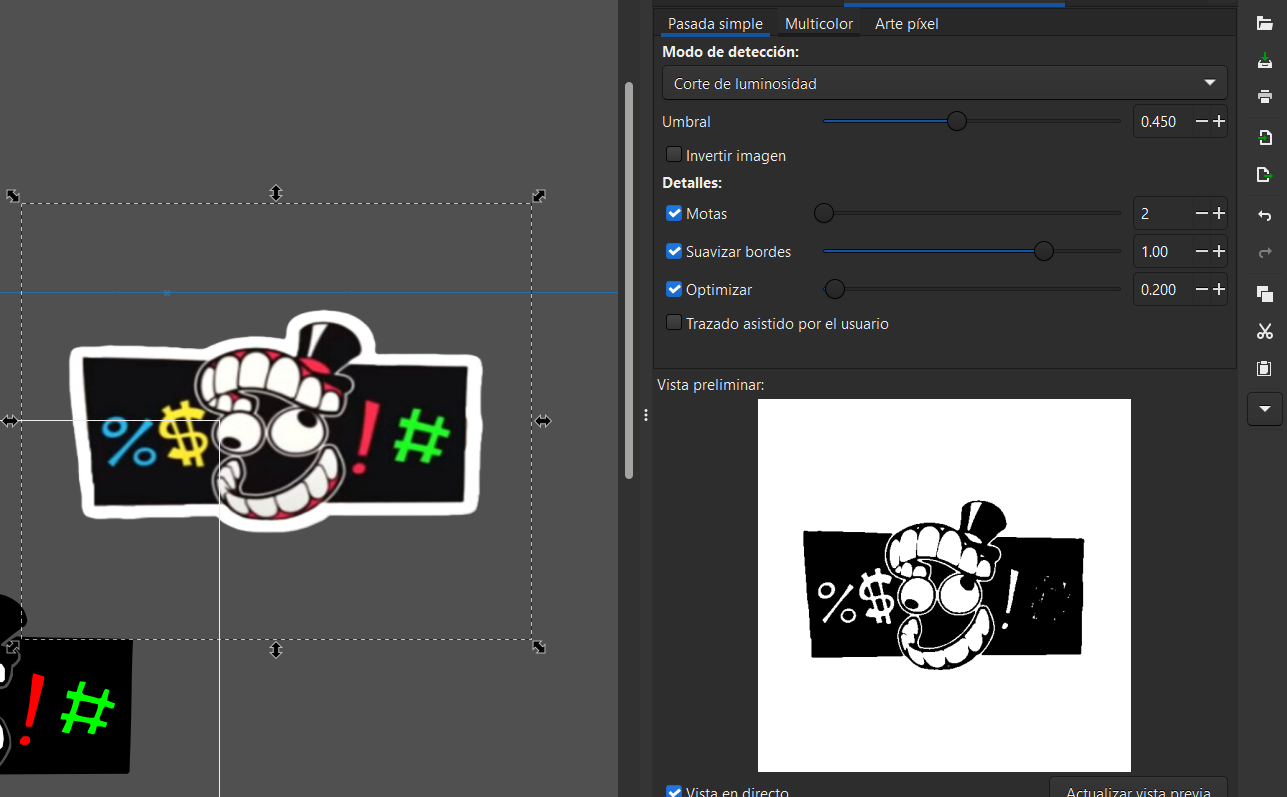The width and height of the screenshot is (1287, 797).
Task: Click the bottom-center scale handle of the selection
Action: tap(276, 650)
